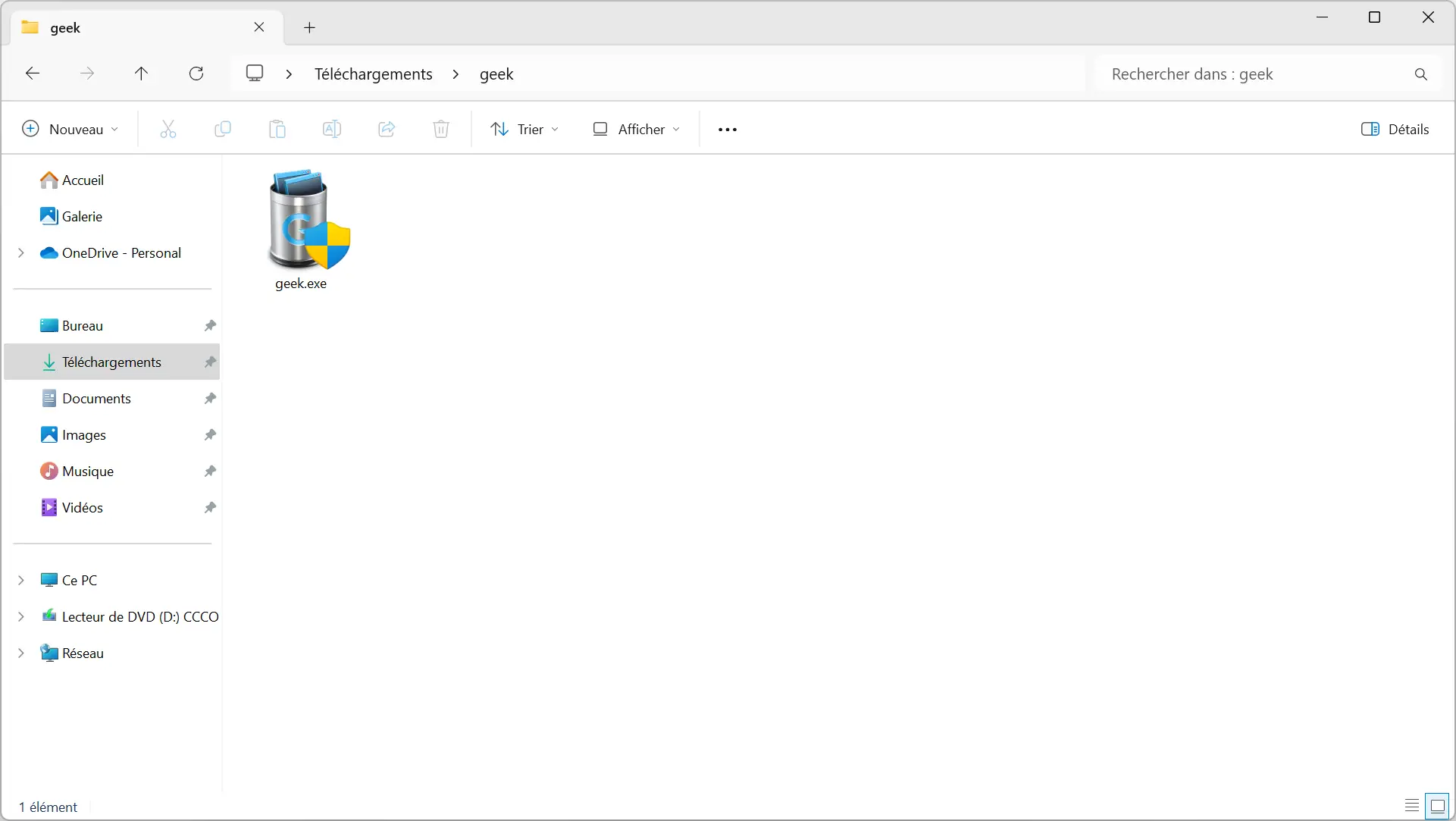Open the Afficher view dropdown

636,130
